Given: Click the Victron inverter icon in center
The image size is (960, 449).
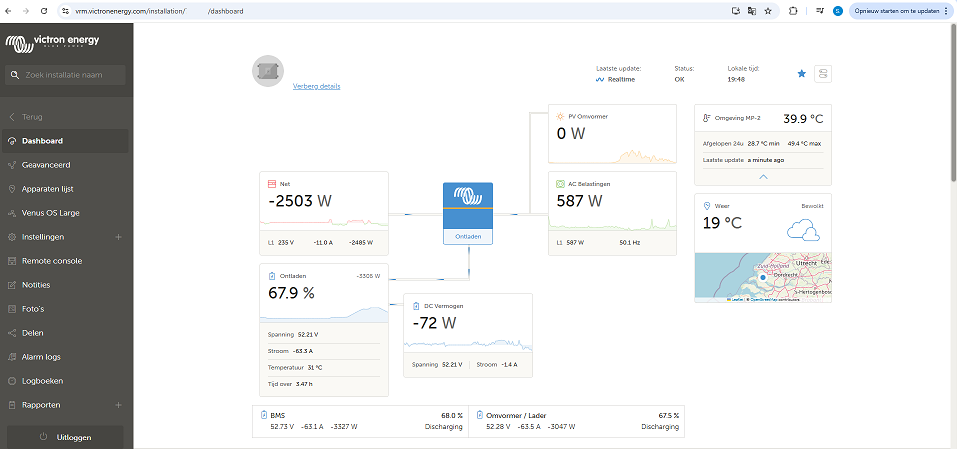Looking at the screenshot, I should tap(468, 196).
